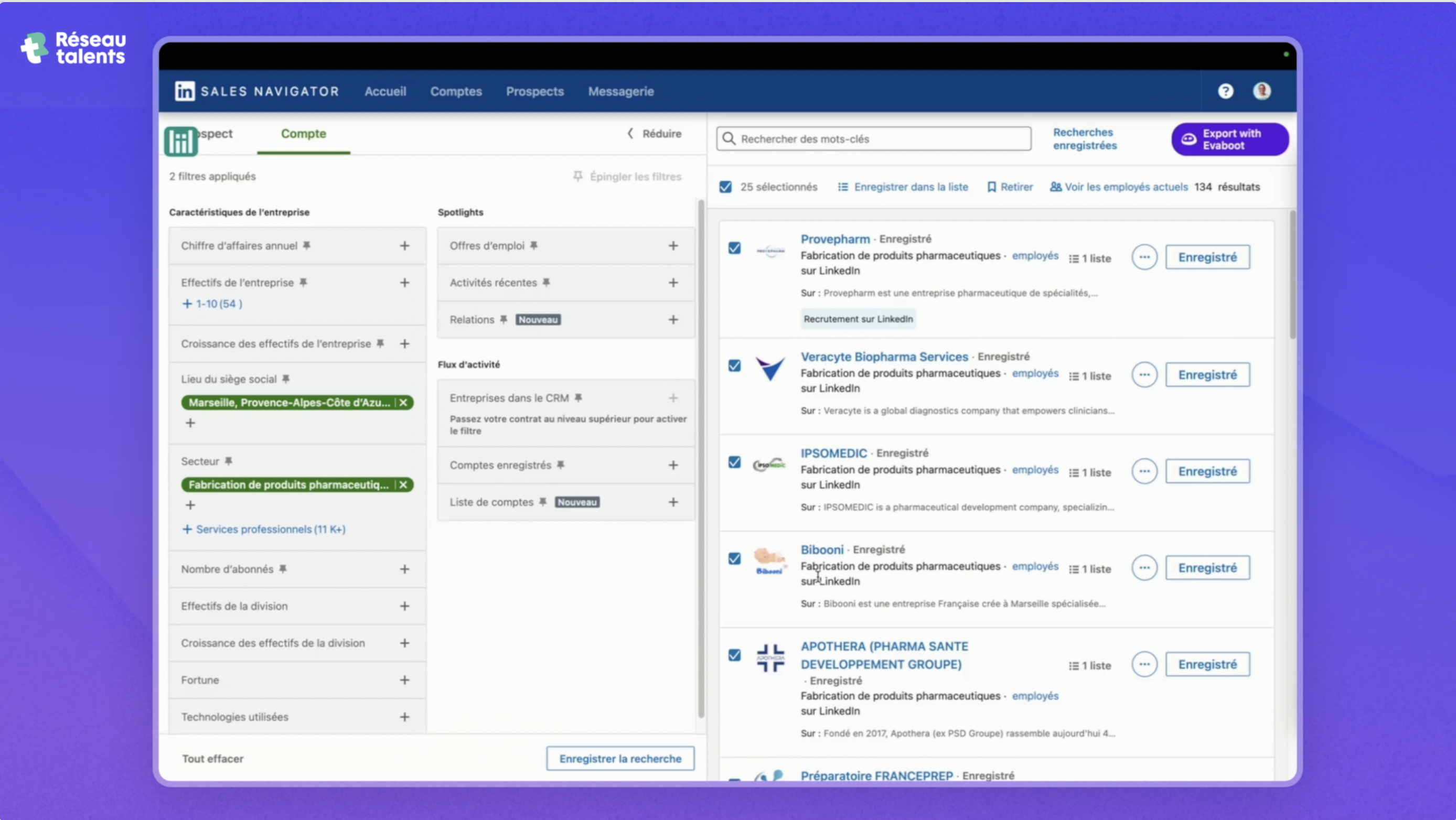Open the Prospects menu in the navbar
The width and height of the screenshot is (1456, 820).
click(x=534, y=92)
